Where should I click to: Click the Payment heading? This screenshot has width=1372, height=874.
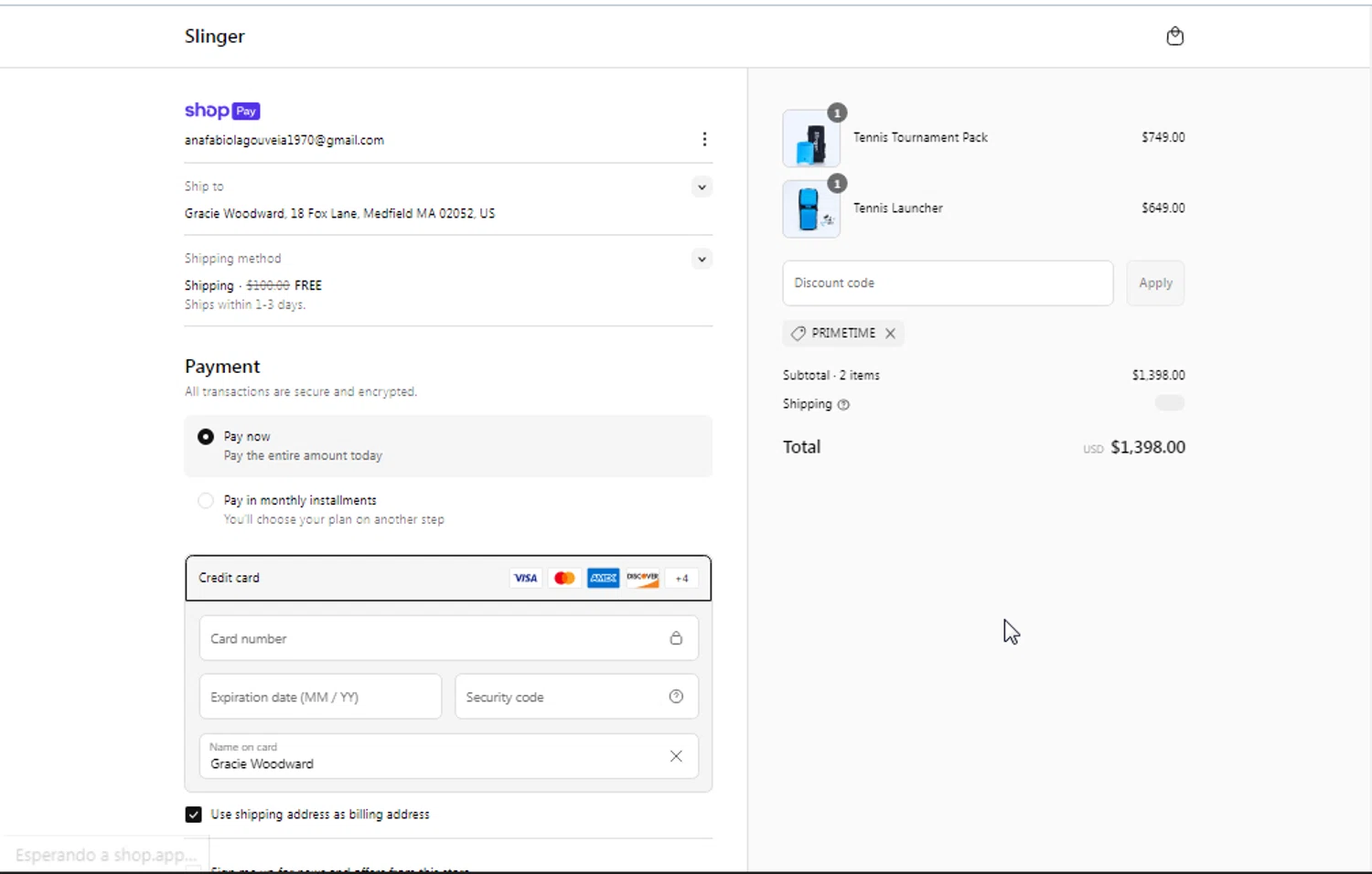[x=222, y=367]
